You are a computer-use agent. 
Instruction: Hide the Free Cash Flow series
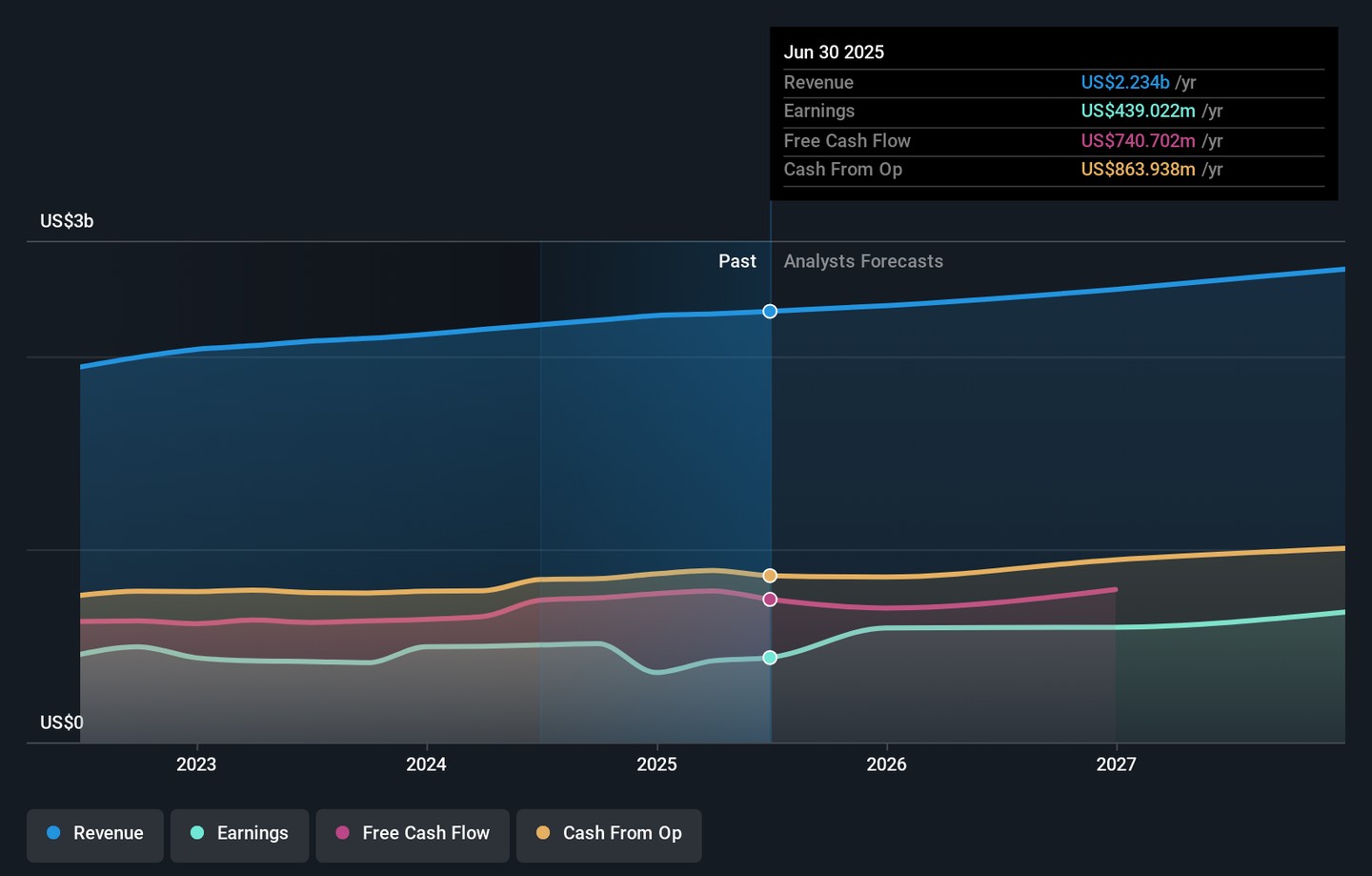(413, 834)
